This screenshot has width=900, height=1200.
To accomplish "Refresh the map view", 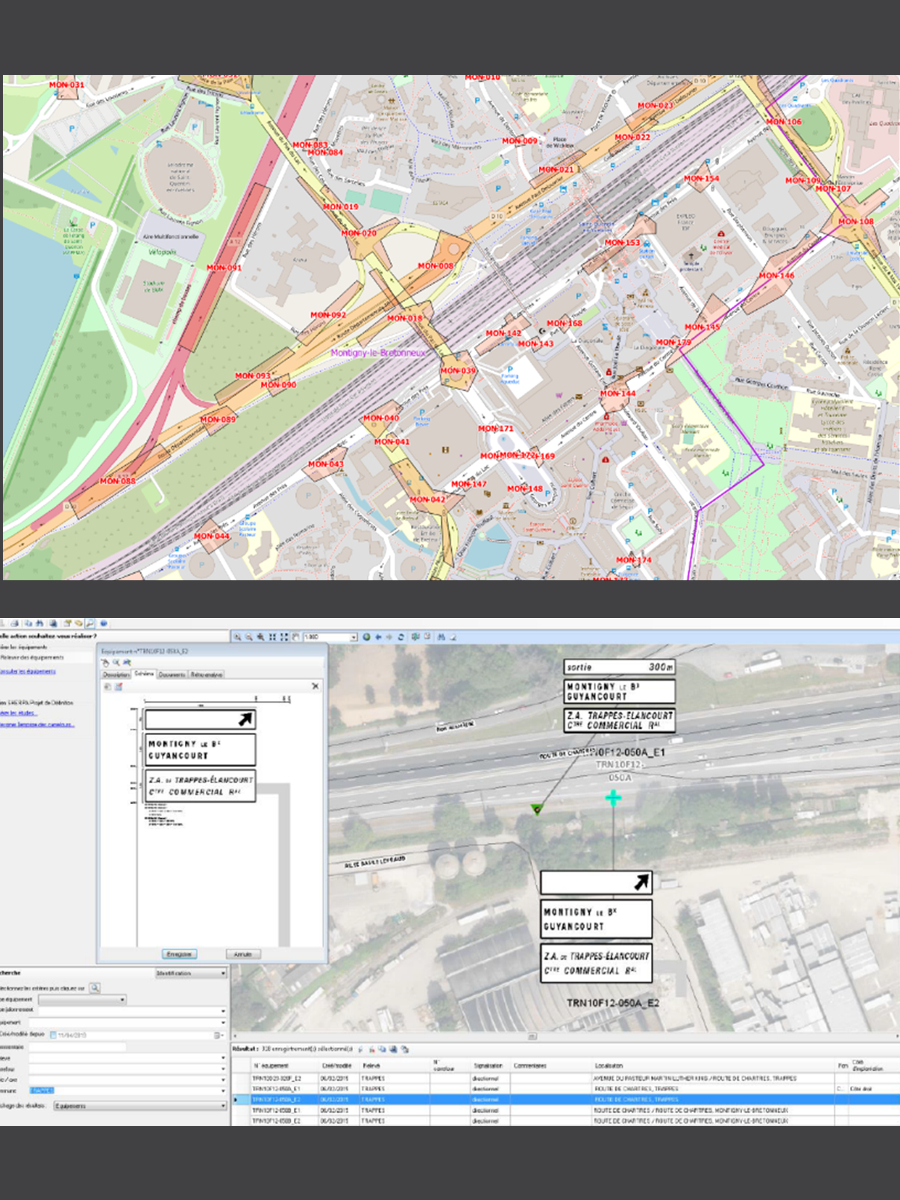I will (x=402, y=637).
